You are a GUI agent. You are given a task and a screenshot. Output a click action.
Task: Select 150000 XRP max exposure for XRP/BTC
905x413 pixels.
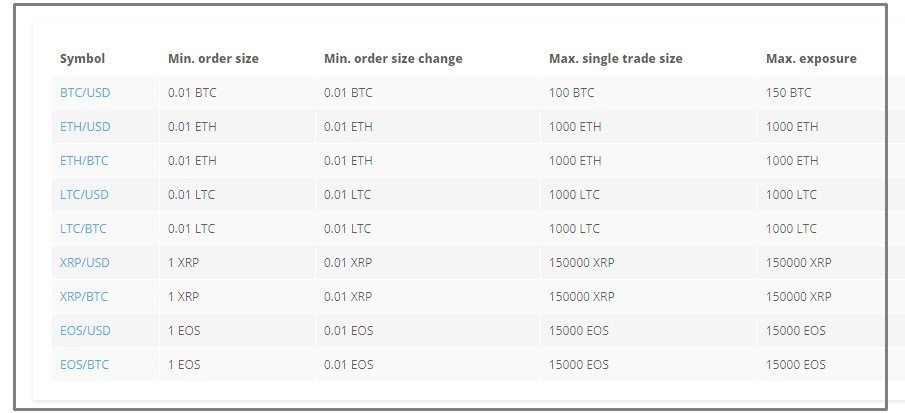(799, 296)
